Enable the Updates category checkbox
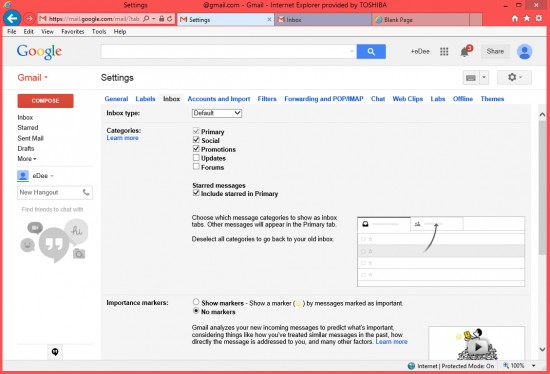This screenshot has height=374, width=550. pos(196,158)
